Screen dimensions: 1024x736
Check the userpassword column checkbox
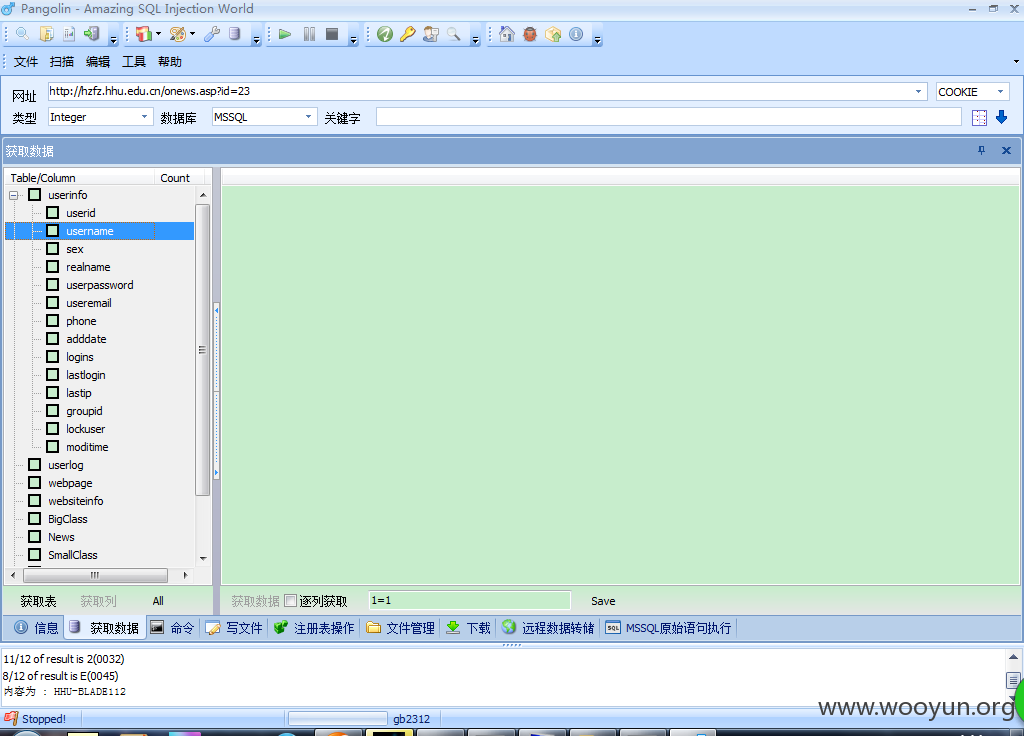coord(53,285)
